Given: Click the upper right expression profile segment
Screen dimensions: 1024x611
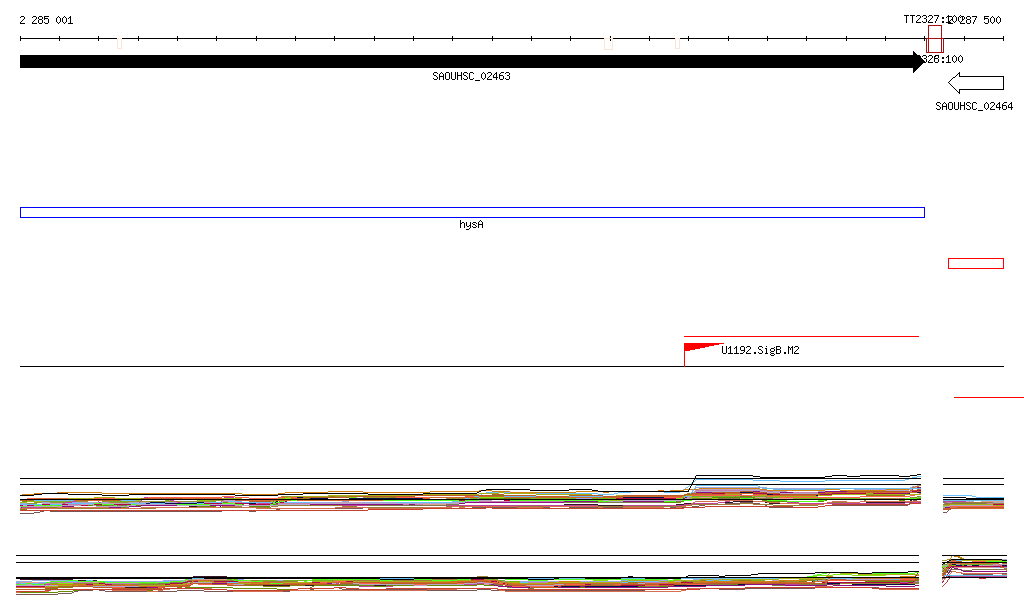Looking at the screenshot, I should 973,502.
